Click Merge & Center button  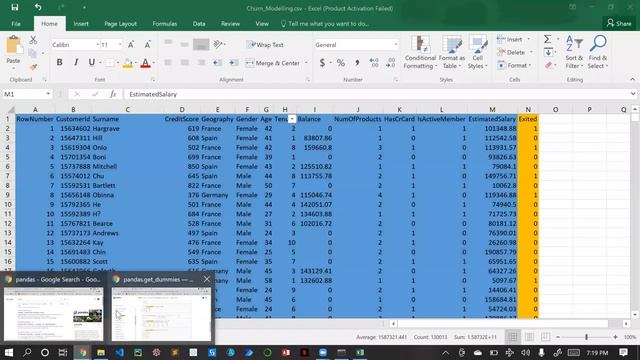point(273,63)
